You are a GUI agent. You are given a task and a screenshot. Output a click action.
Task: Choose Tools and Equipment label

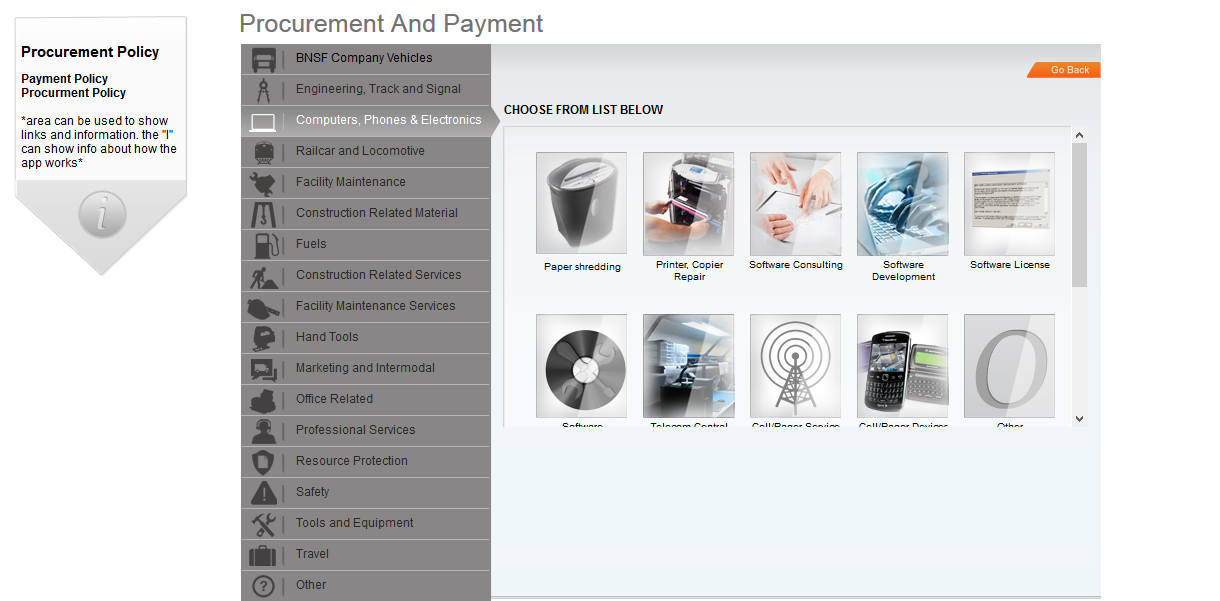tap(355, 523)
